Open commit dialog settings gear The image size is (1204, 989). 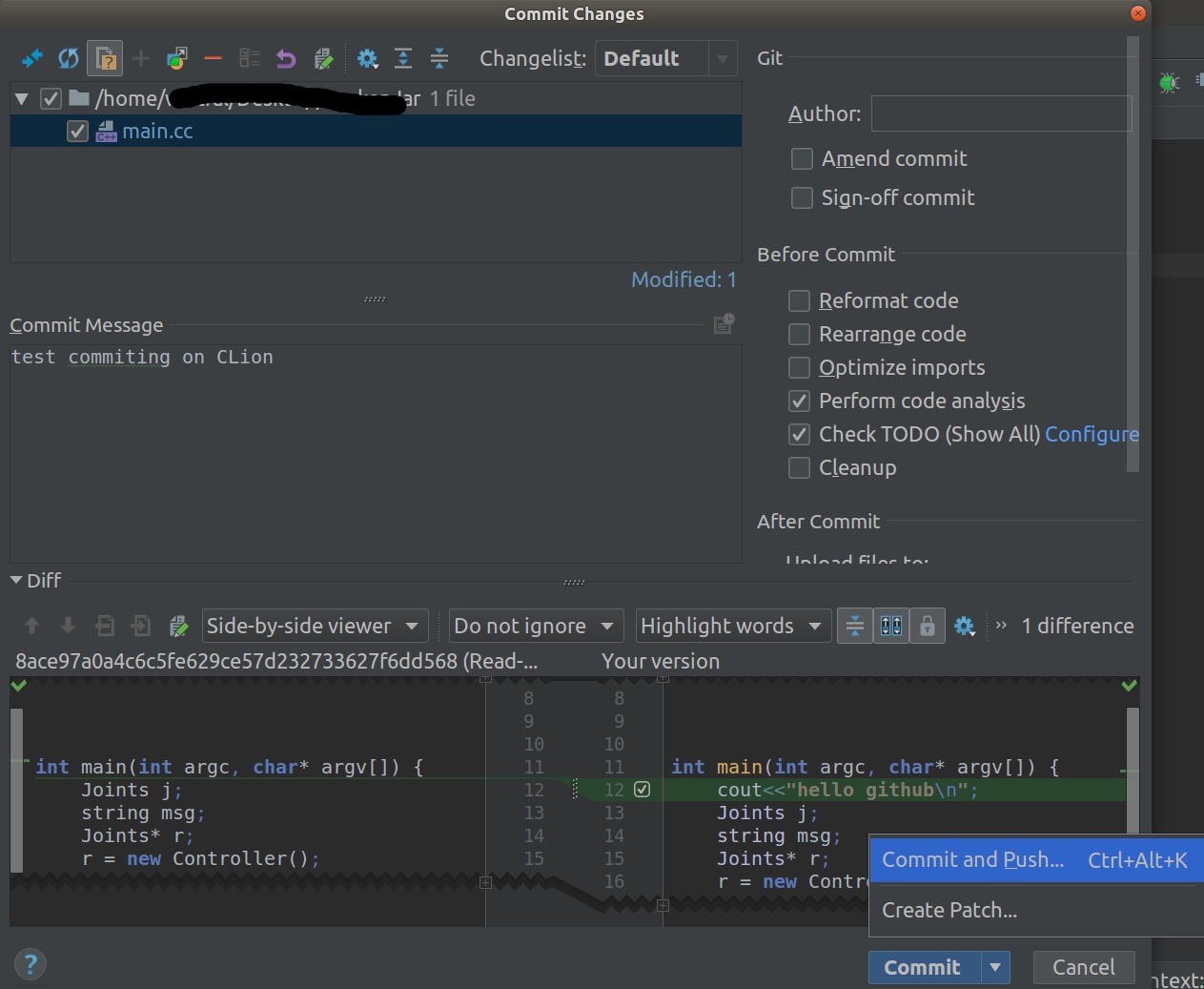click(368, 58)
